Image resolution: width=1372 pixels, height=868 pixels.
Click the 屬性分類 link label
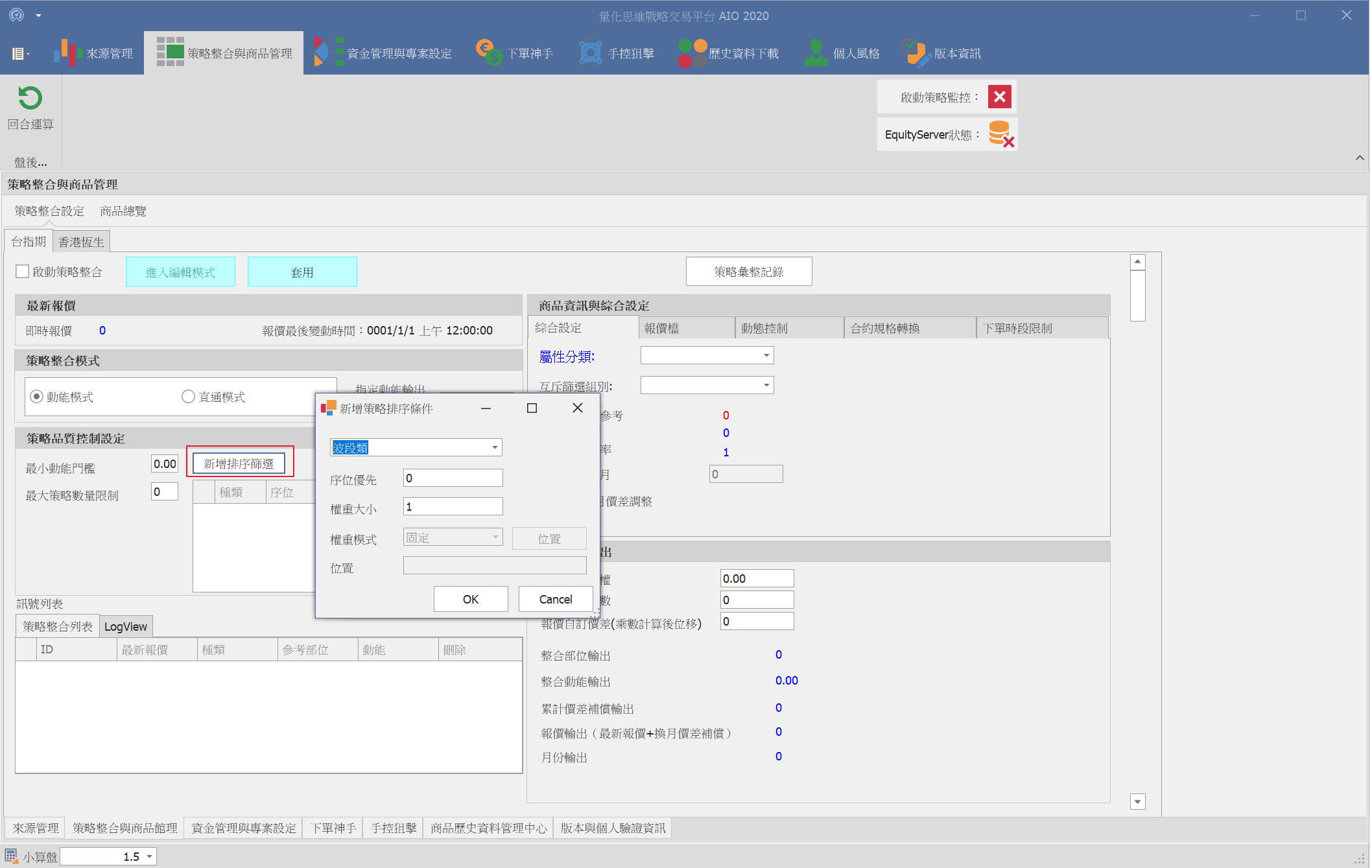pyautogui.click(x=567, y=356)
